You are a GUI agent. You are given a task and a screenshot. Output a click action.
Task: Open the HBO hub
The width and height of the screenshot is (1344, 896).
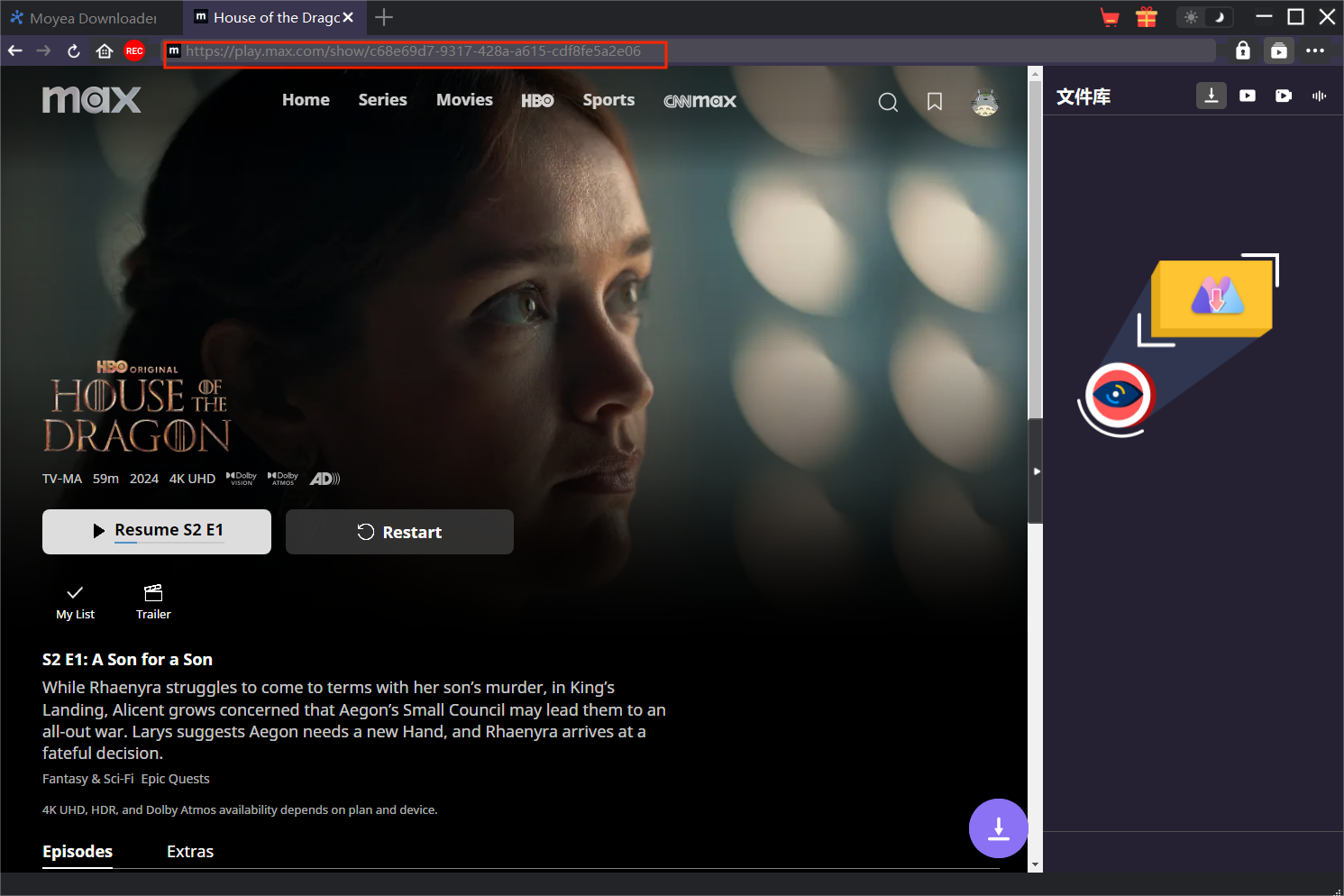pos(537,101)
